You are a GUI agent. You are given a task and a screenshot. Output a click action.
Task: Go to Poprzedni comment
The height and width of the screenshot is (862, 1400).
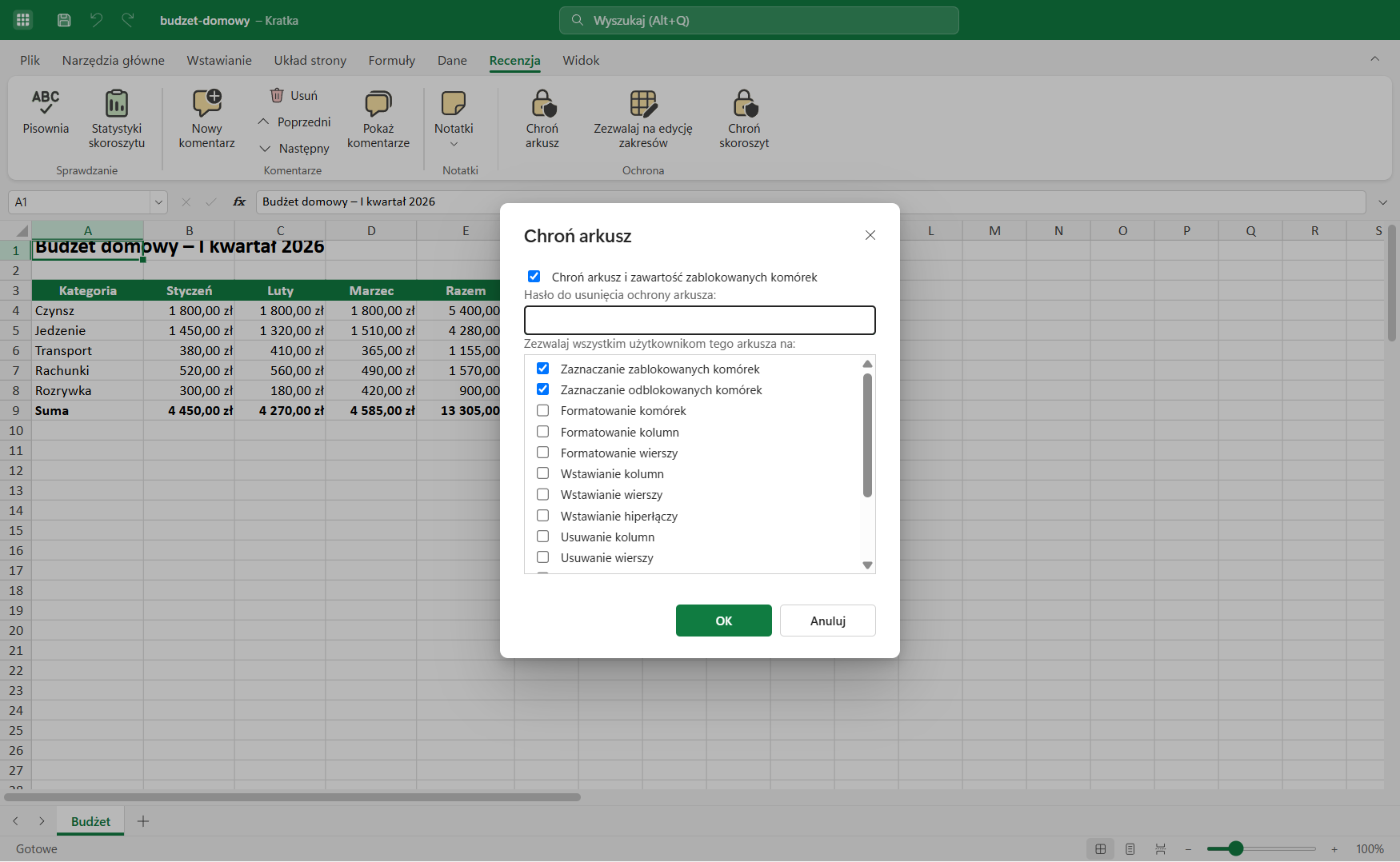(294, 122)
